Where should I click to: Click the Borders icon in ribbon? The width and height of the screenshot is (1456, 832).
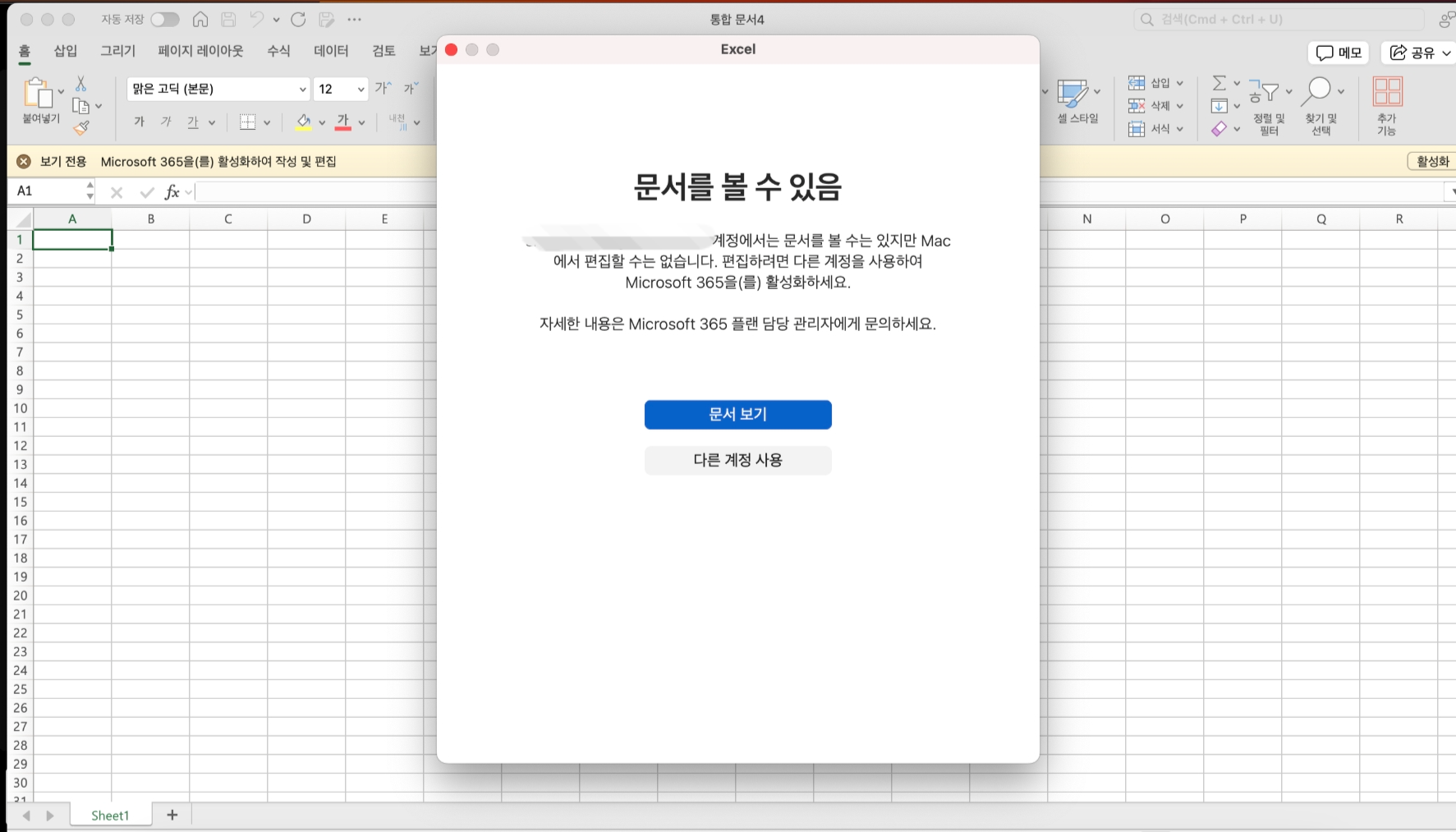tap(247, 122)
